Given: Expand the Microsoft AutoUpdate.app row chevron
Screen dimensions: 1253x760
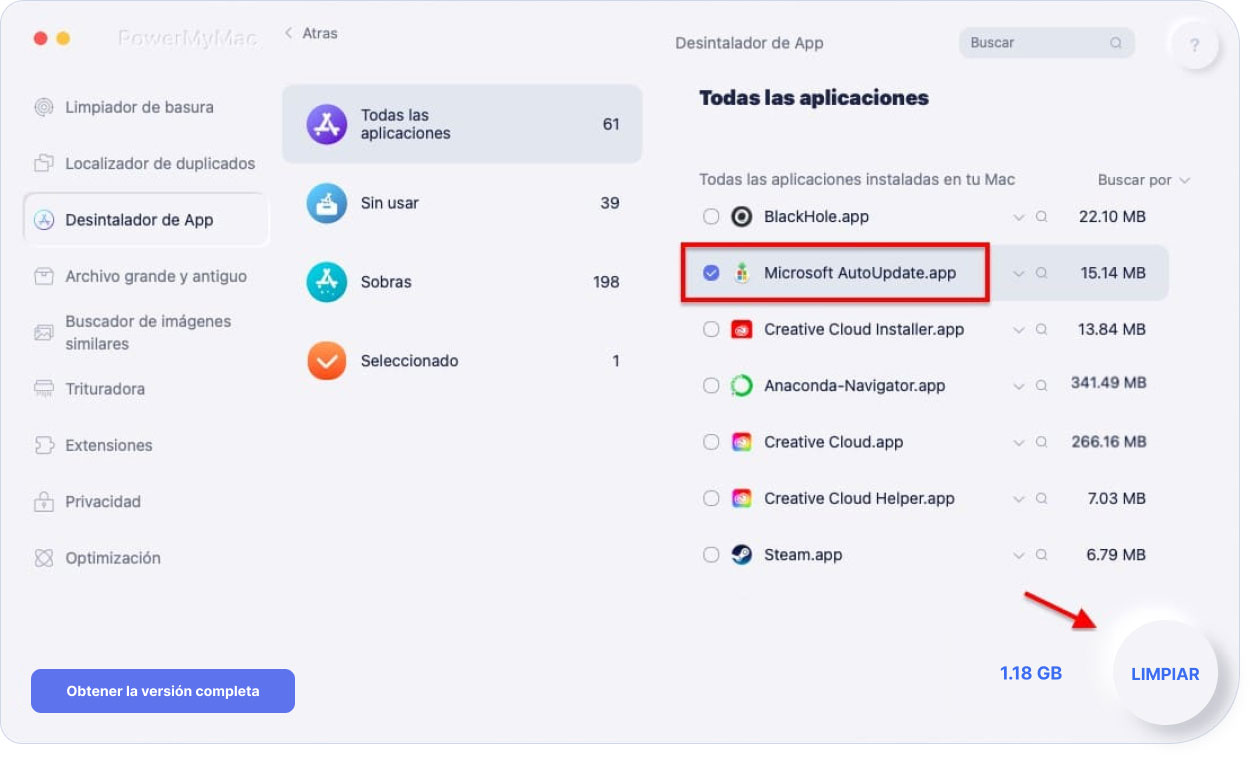Looking at the screenshot, I should [x=1019, y=273].
